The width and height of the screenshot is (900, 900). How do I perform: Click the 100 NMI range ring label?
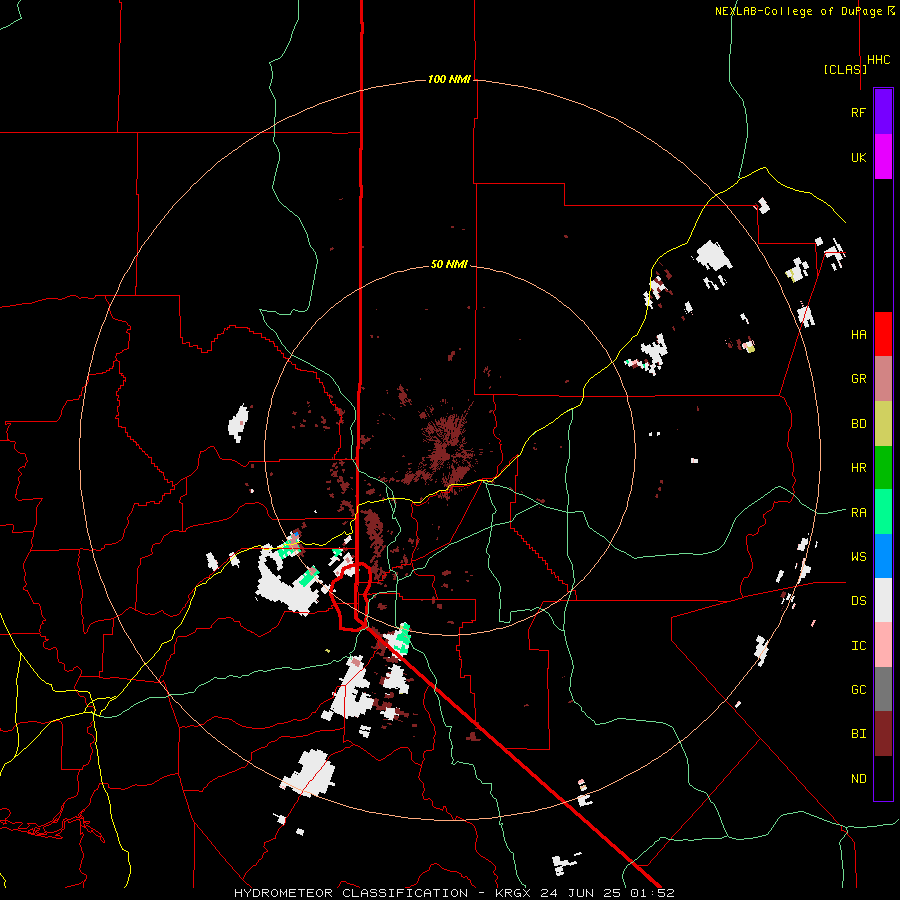coord(449,79)
